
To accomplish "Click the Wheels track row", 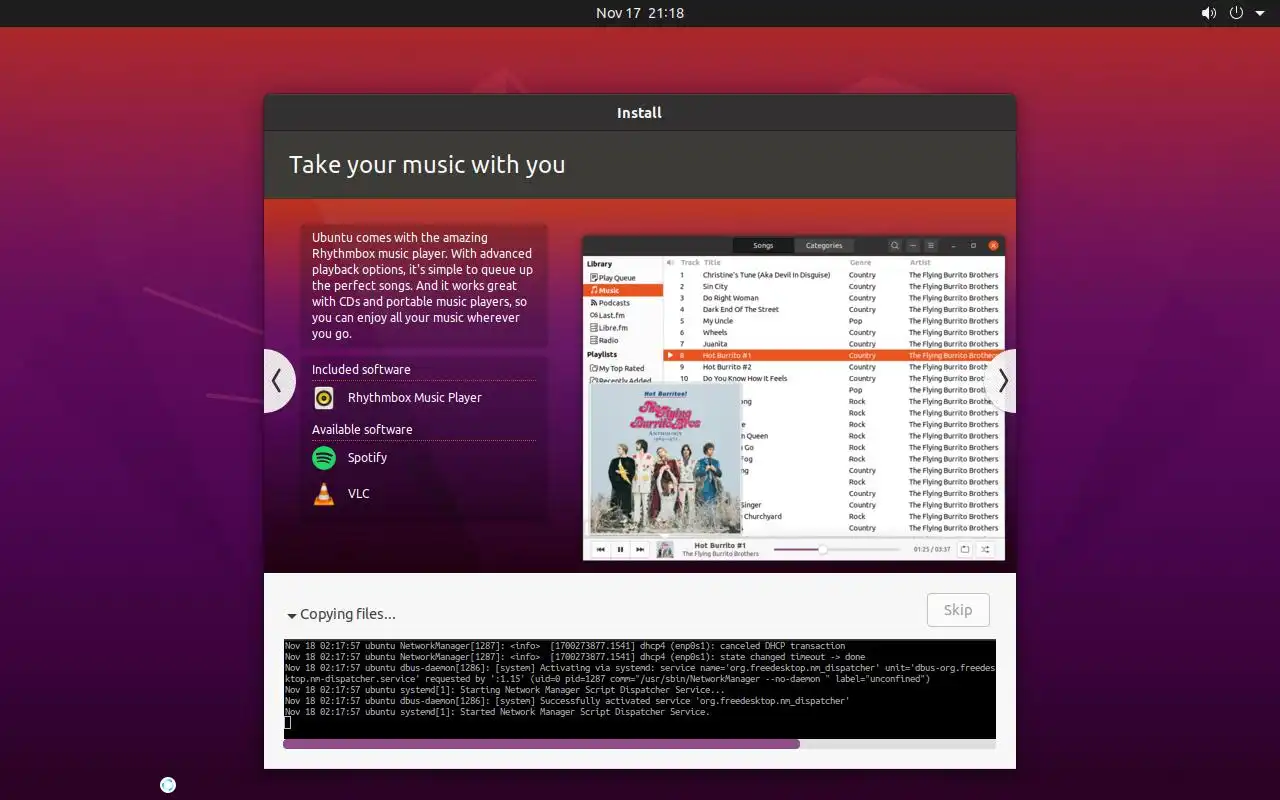I will click(834, 332).
